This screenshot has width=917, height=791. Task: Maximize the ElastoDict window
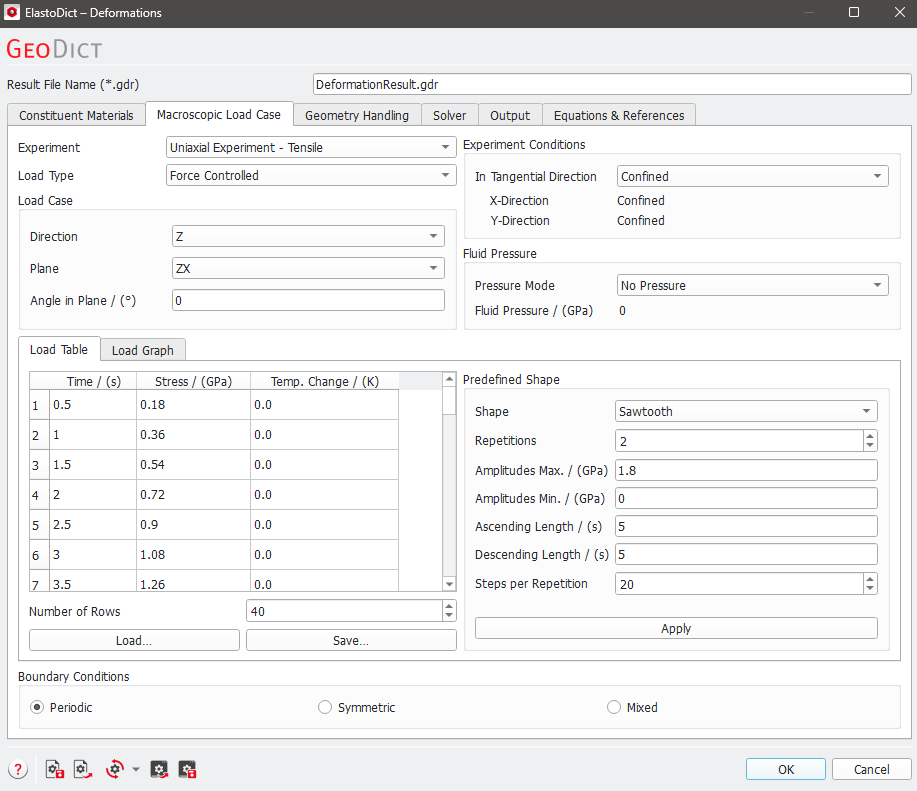854,12
